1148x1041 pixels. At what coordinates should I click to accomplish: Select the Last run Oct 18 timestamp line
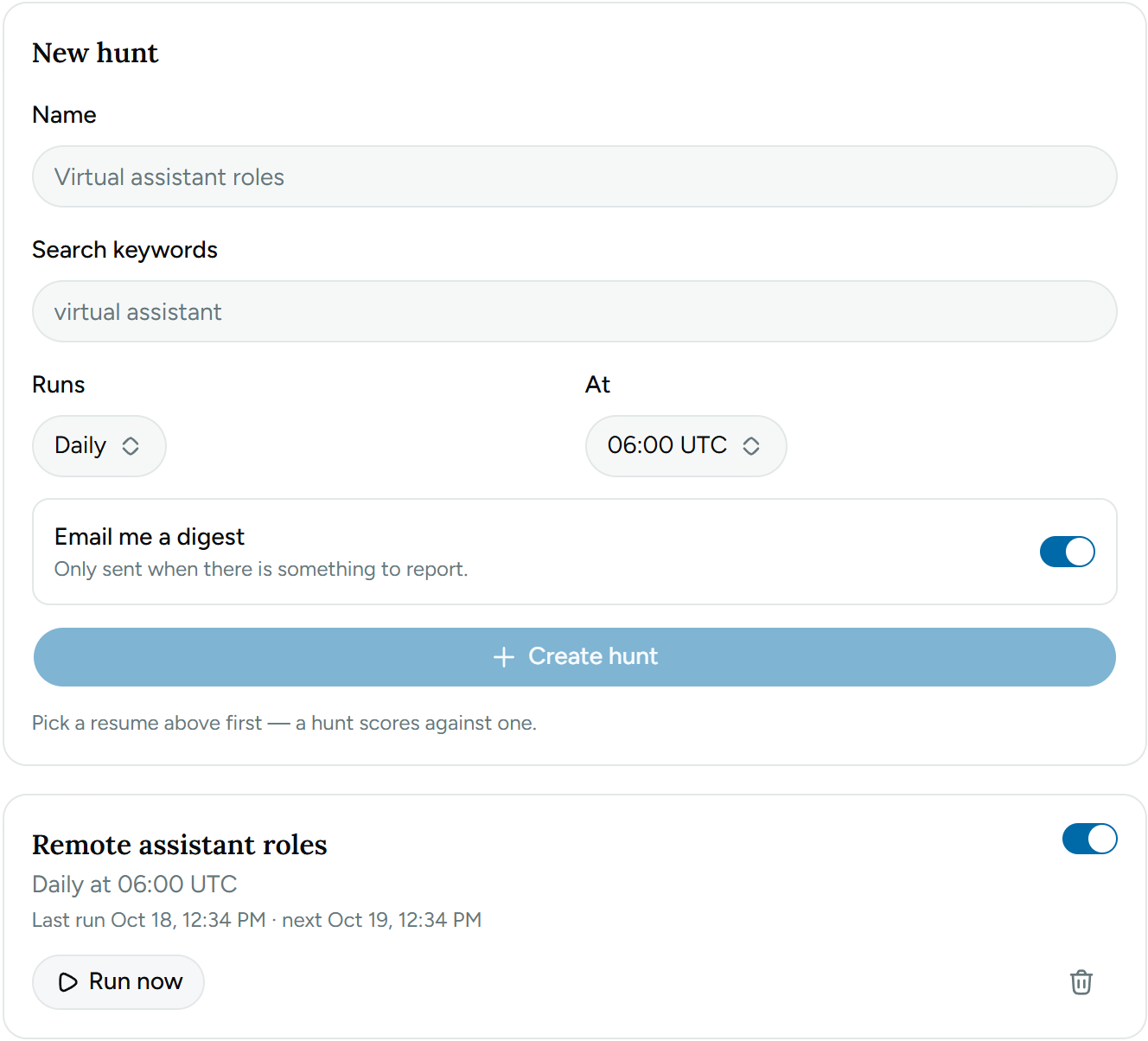tap(257, 920)
